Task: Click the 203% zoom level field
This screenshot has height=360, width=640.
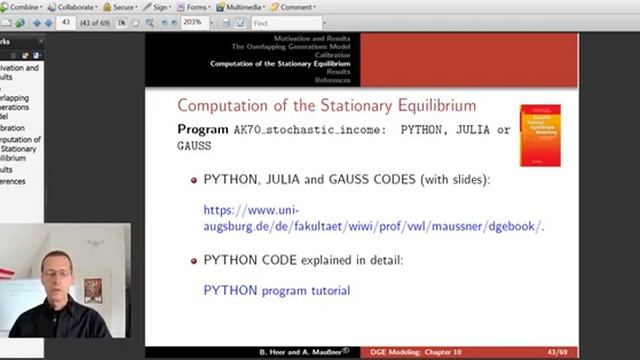Action: point(195,22)
